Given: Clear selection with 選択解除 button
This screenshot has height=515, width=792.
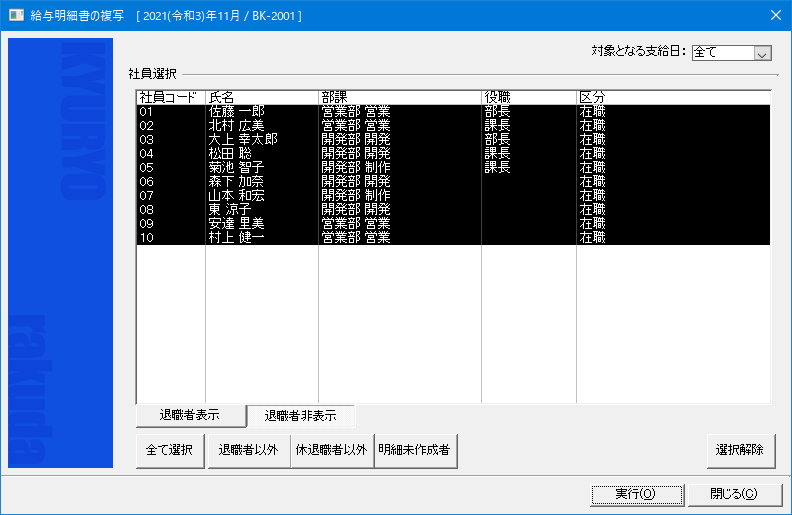Looking at the screenshot, I should point(740,450).
